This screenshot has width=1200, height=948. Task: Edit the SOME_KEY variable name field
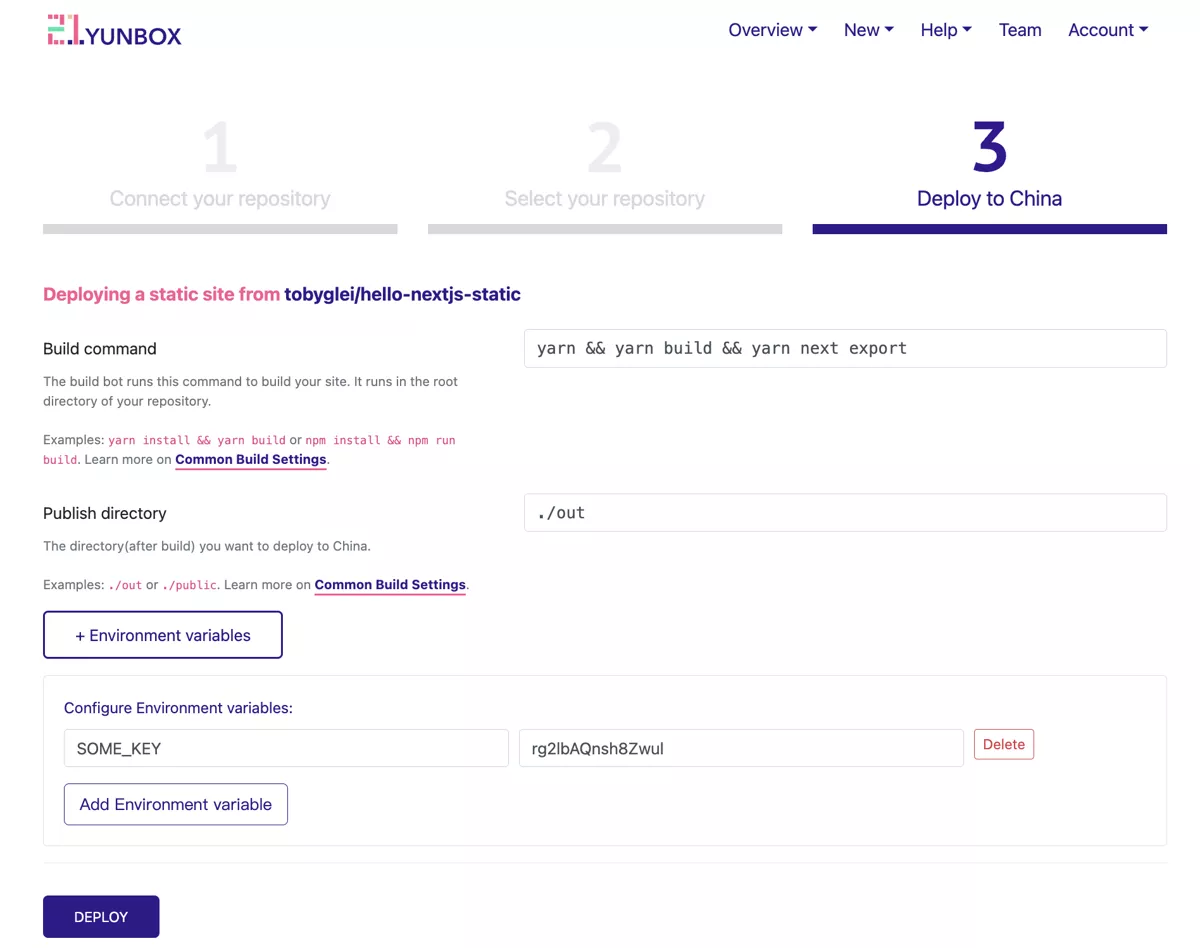click(286, 748)
